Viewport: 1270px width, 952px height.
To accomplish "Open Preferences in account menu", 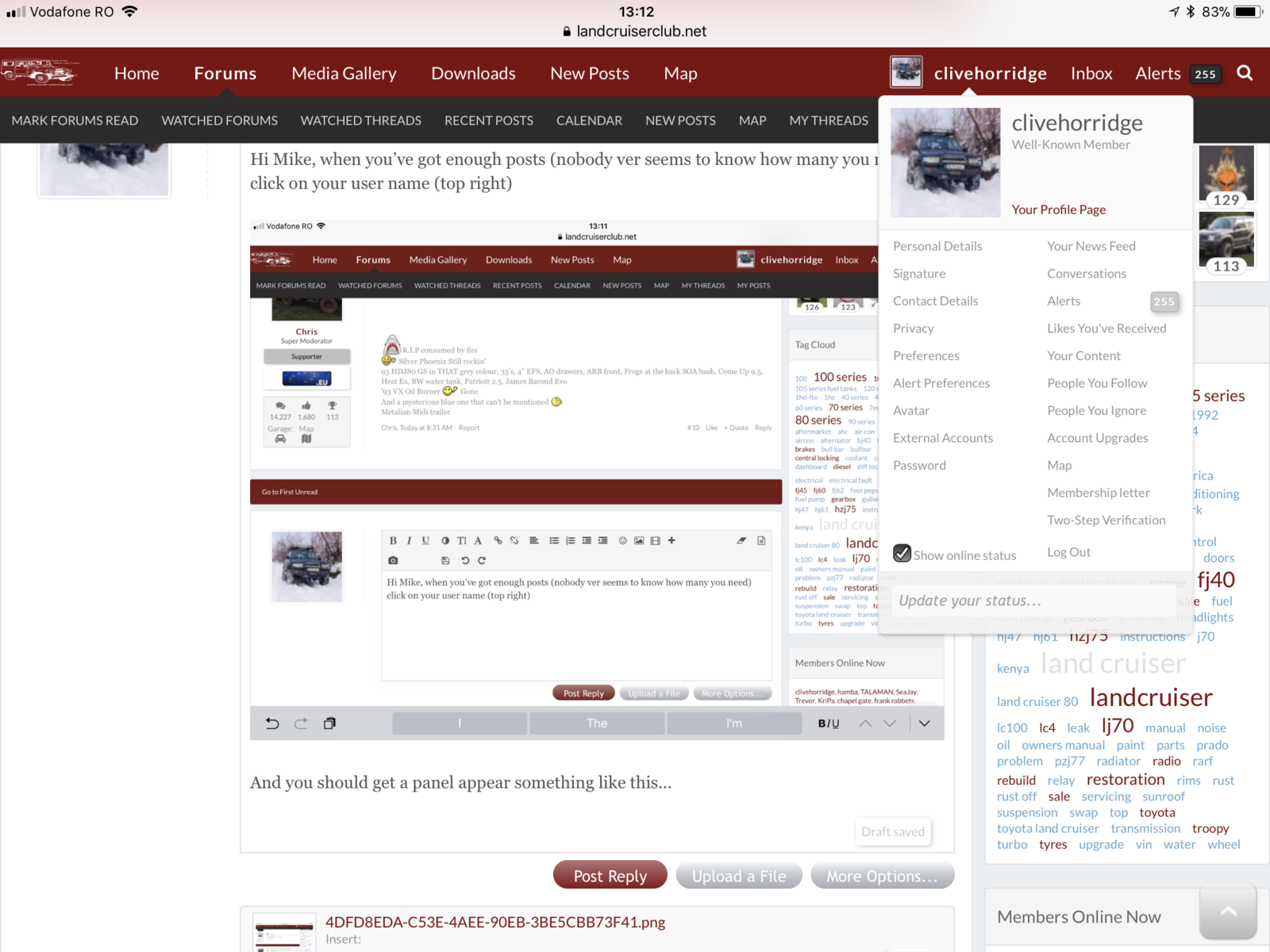I will pyautogui.click(x=926, y=355).
